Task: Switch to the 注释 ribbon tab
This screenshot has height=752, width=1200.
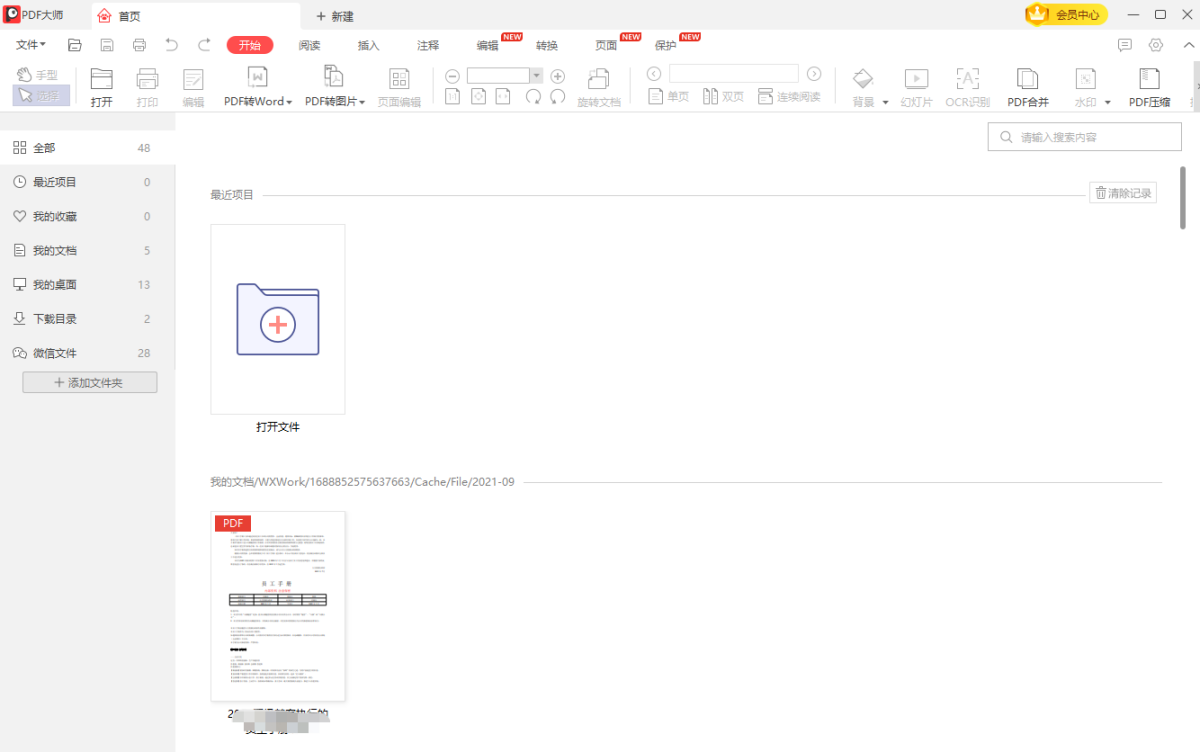Action: [x=428, y=45]
